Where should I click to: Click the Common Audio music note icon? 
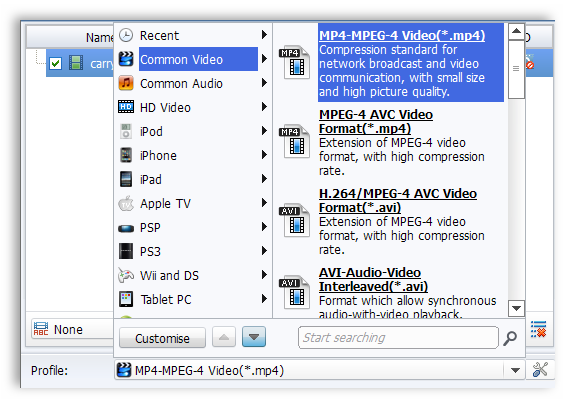click(126, 83)
